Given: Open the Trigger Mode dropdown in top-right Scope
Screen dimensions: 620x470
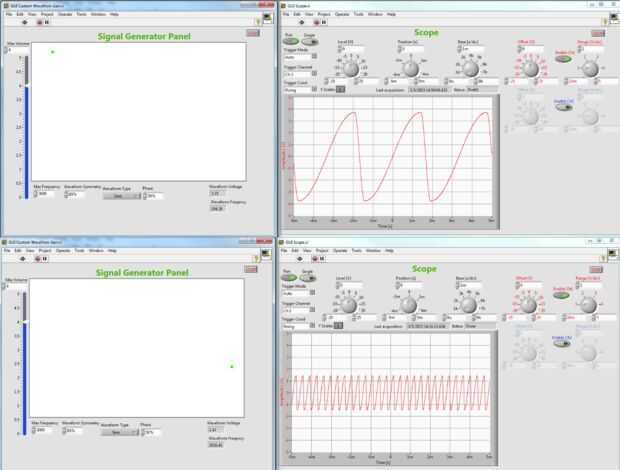Looking at the screenshot, I should click(300, 57).
